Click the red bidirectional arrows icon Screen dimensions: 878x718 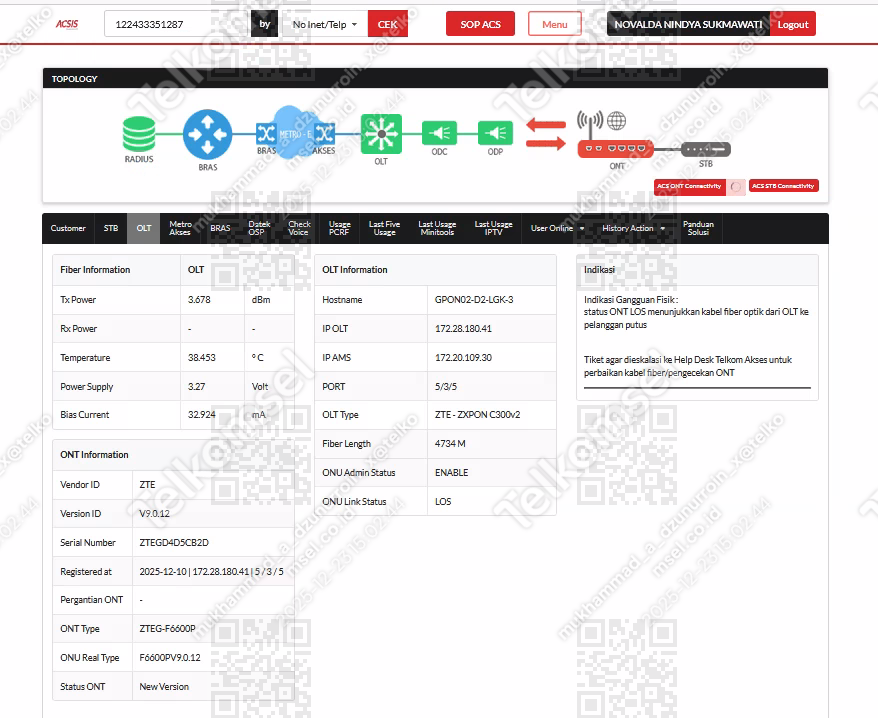click(546, 134)
